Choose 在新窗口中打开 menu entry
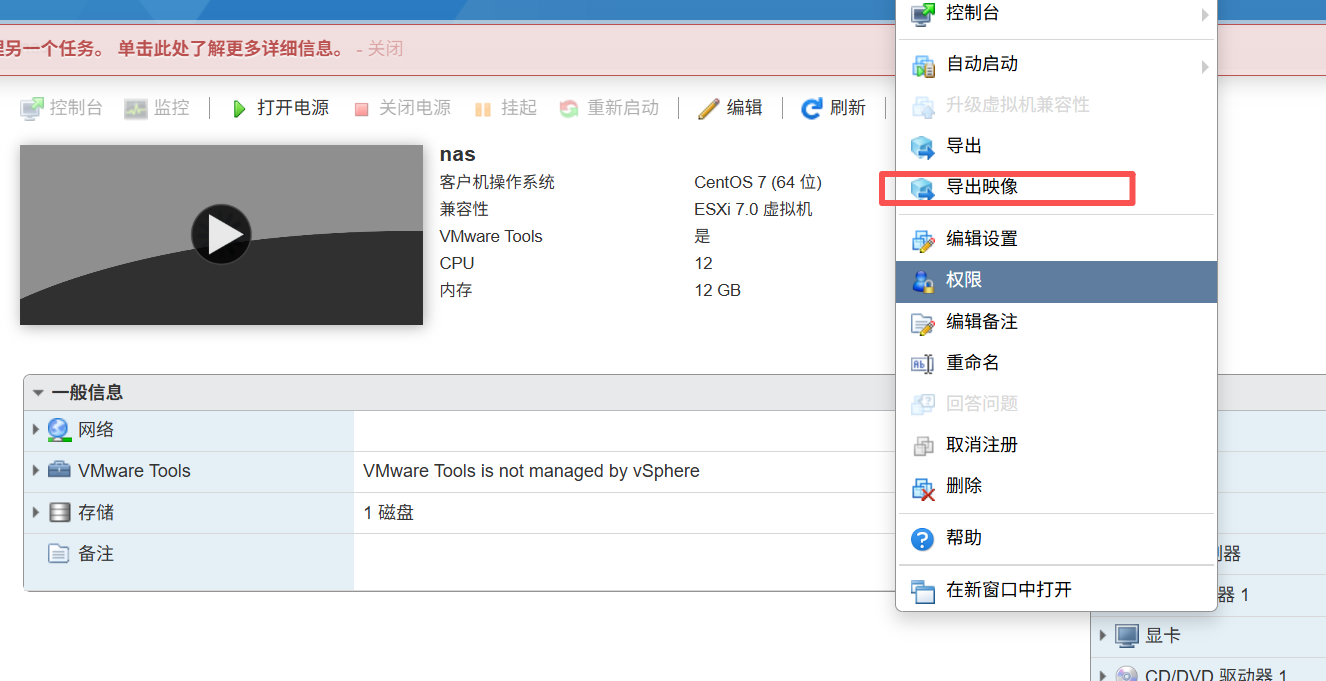The image size is (1326, 681). pos(1056,590)
